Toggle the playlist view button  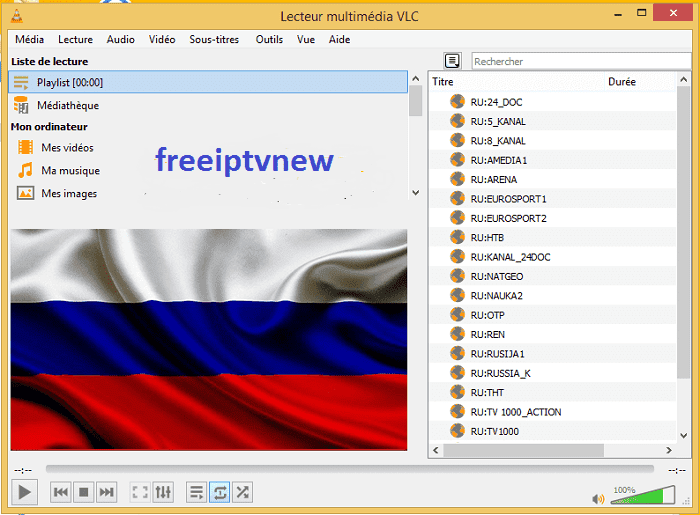click(x=196, y=492)
